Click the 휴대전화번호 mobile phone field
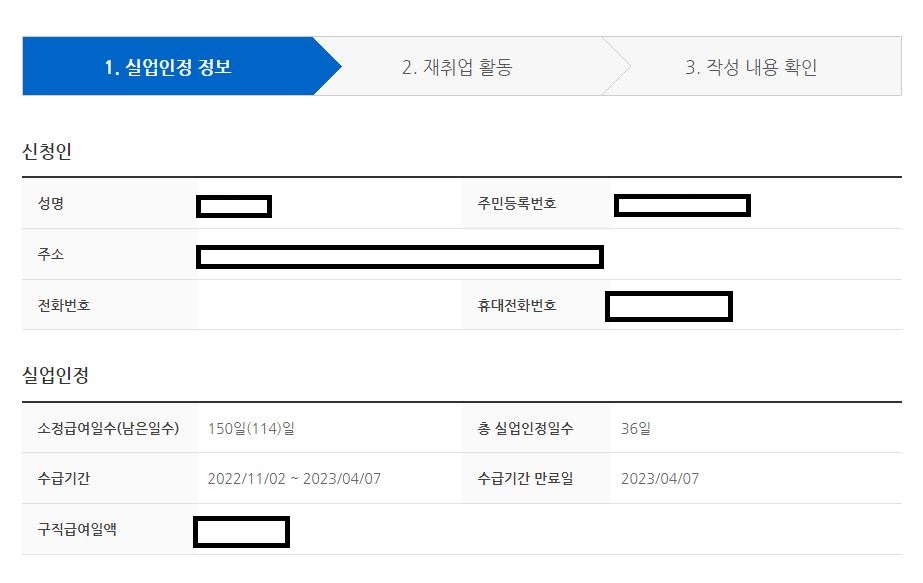923x583 pixels. pos(668,306)
